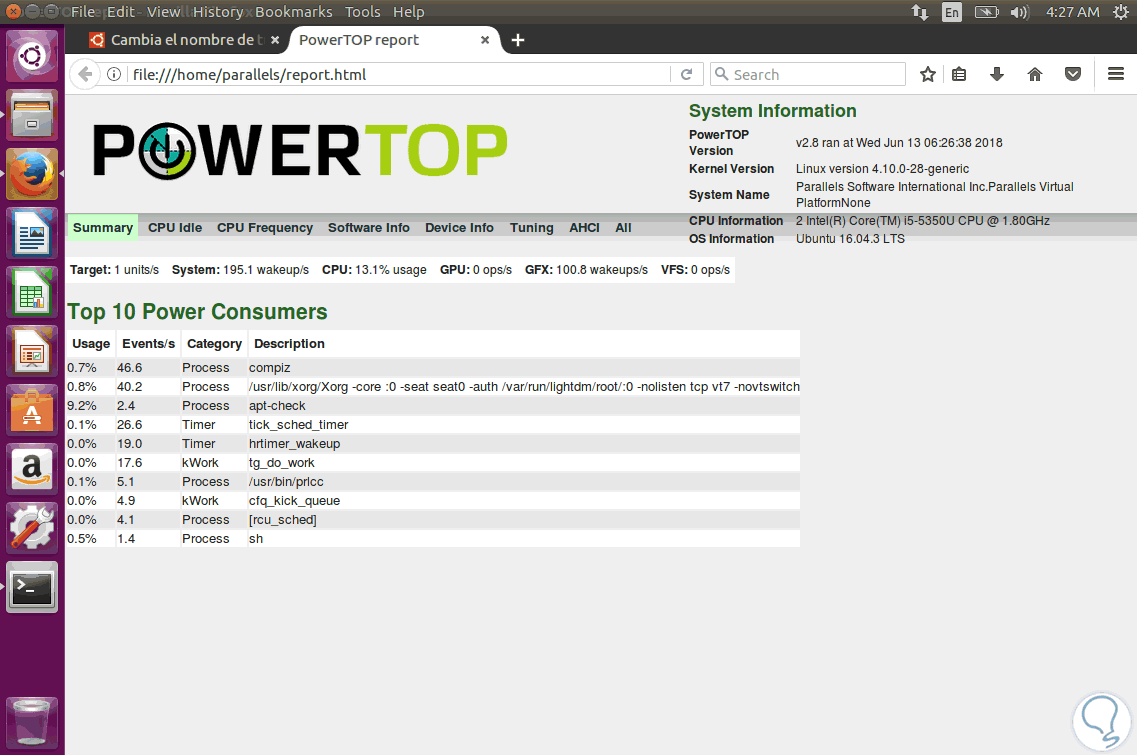1137x755 pixels.
Task: Open the En keyboard layout indicator
Action: point(951,12)
